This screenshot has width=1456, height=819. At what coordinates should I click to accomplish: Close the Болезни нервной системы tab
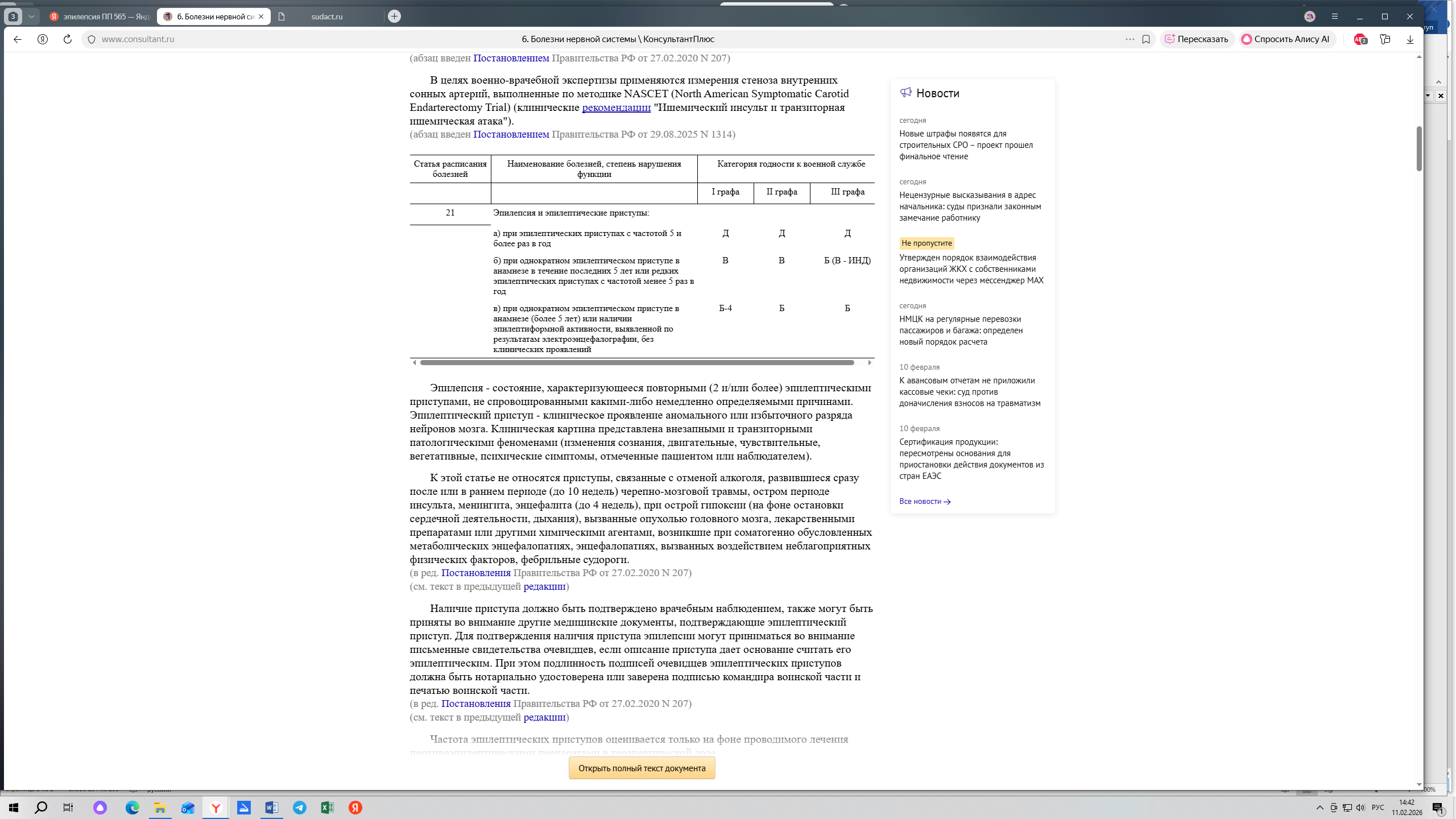pos(261,16)
